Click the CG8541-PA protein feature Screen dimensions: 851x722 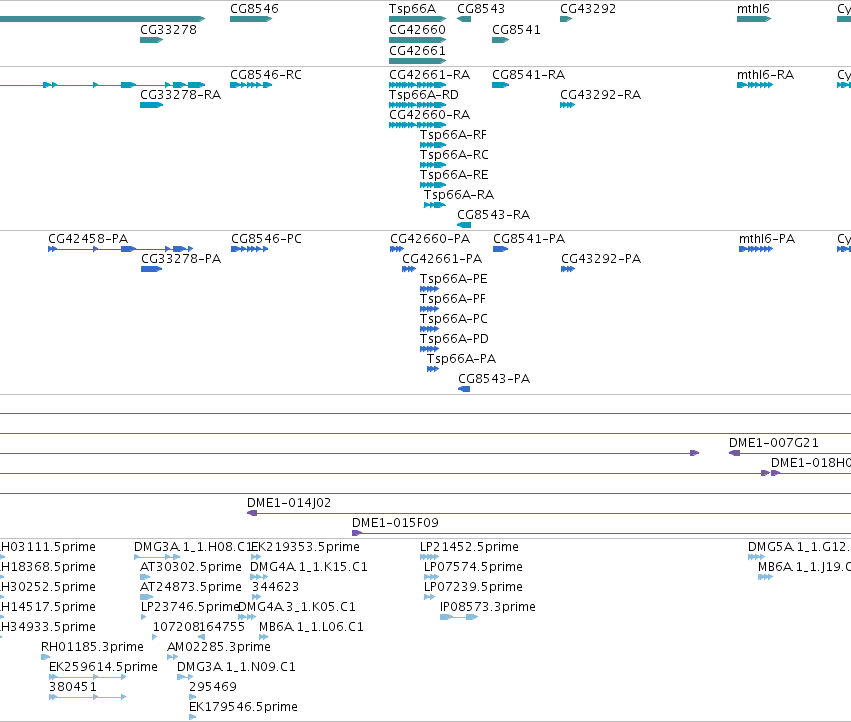(500, 249)
